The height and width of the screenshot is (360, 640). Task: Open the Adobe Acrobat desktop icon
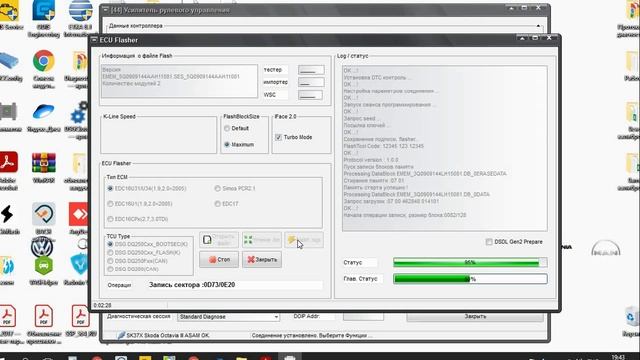tap(9, 162)
